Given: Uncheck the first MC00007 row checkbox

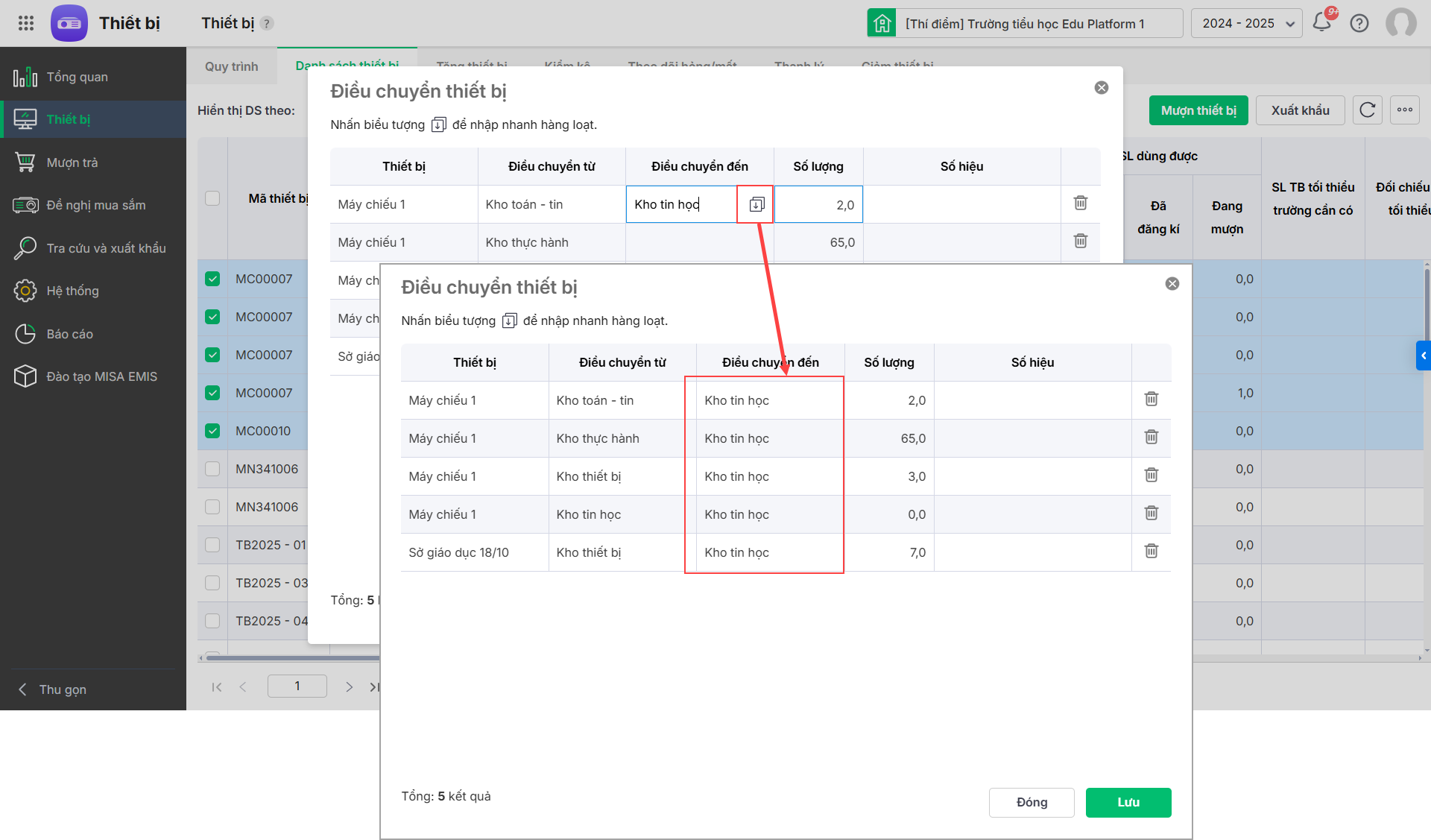Looking at the screenshot, I should (212, 279).
